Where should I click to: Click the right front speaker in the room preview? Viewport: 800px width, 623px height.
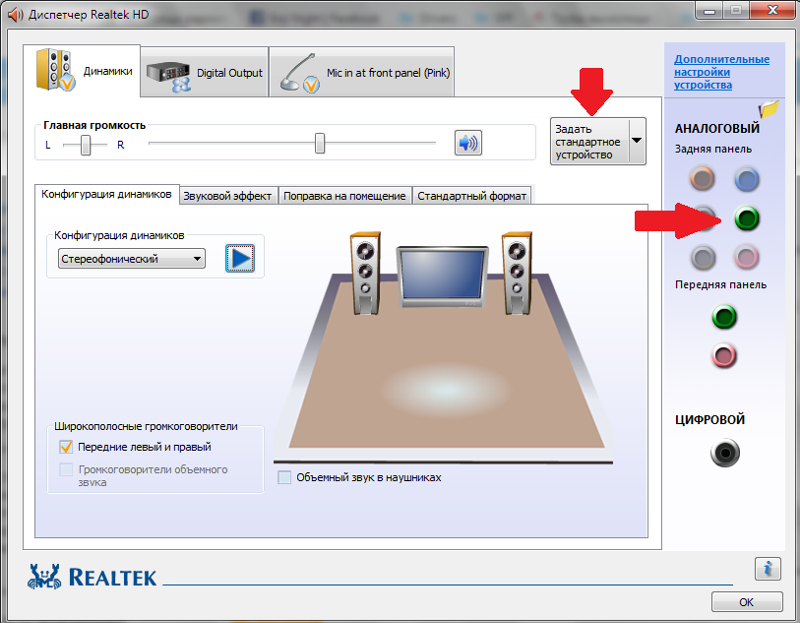coord(516,272)
